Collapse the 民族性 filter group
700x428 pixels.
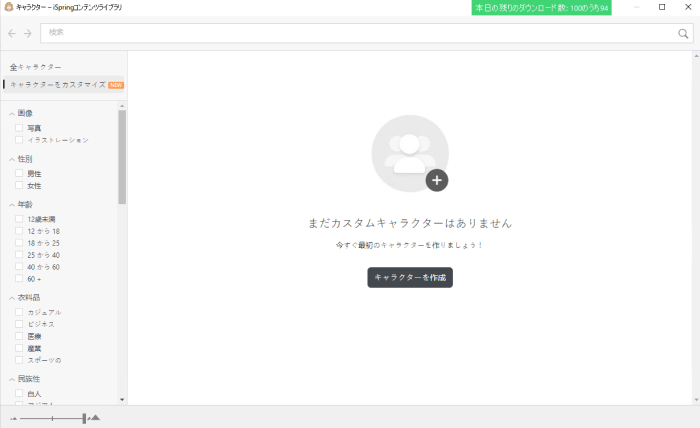(x=12, y=379)
